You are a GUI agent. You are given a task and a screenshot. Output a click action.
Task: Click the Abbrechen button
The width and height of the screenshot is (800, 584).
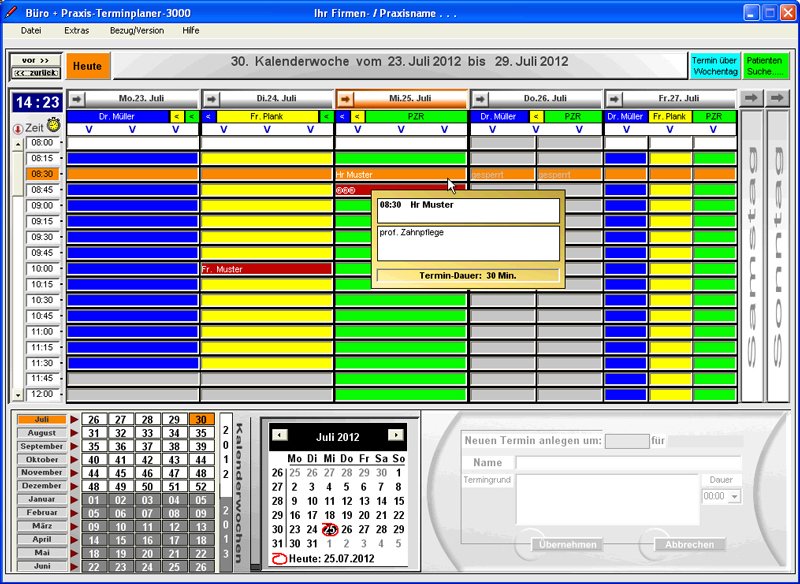pyautogui.click(x=689, y=544)
